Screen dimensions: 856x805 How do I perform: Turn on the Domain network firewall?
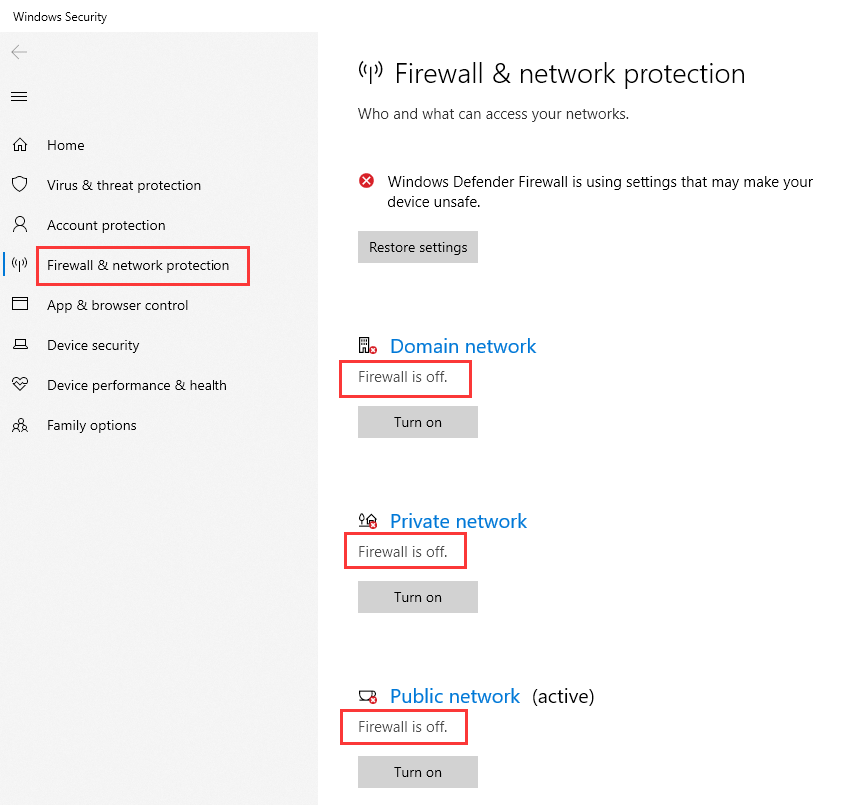418,422
